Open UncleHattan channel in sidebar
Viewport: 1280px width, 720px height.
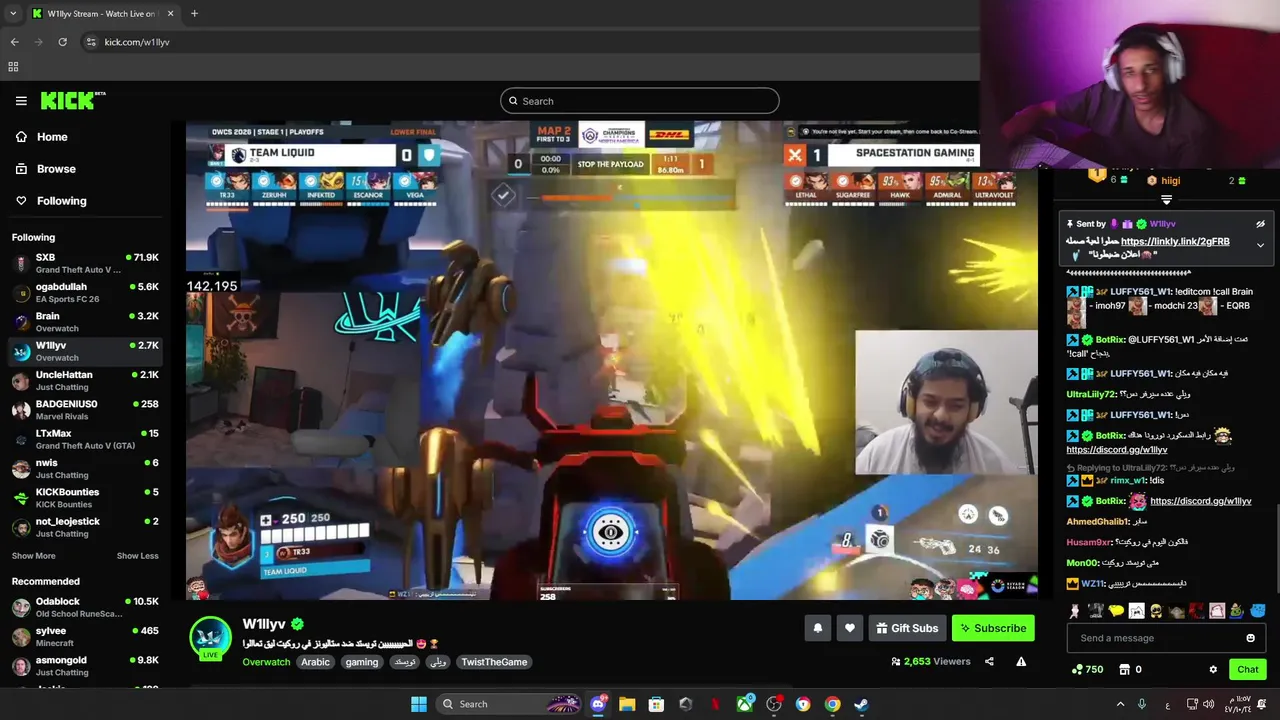(85, 381)
